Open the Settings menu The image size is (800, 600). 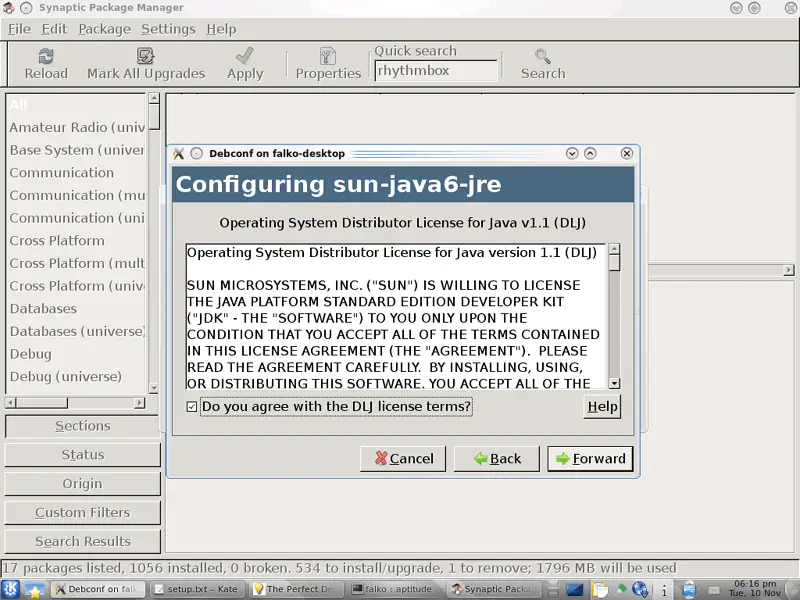tap(168, 29)
